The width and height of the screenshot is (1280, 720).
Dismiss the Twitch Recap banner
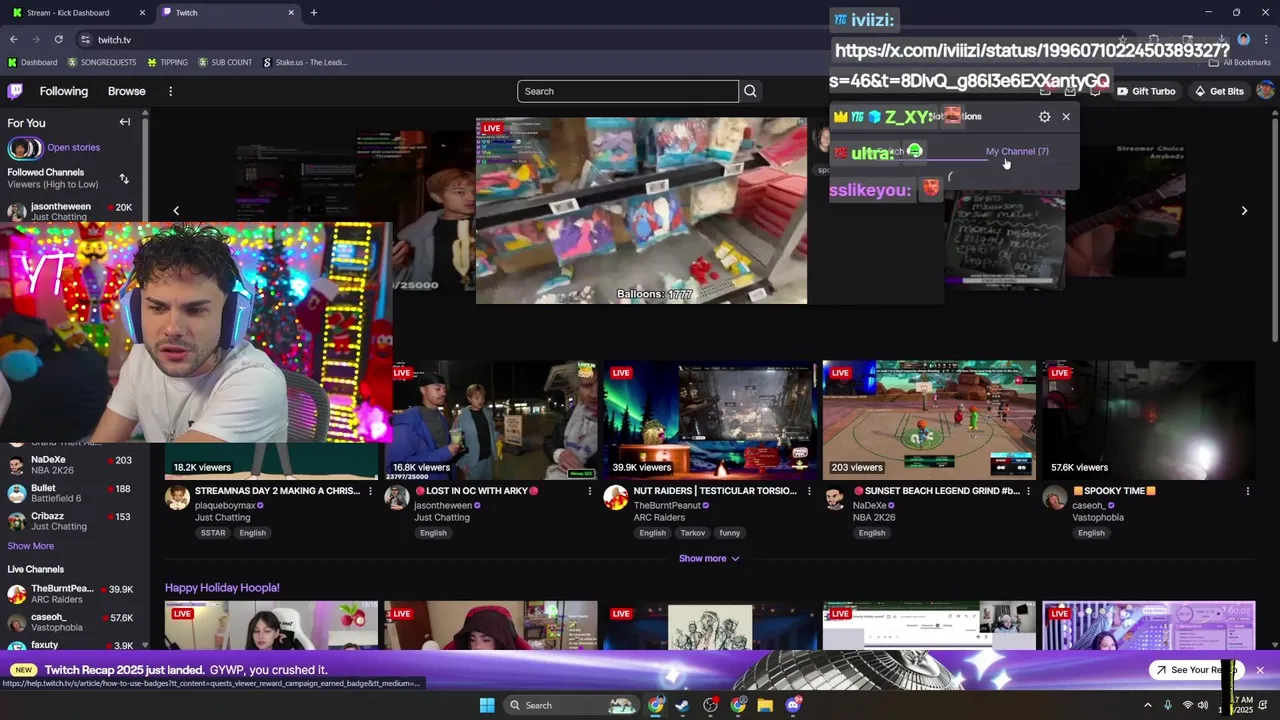click(1260, 670)
